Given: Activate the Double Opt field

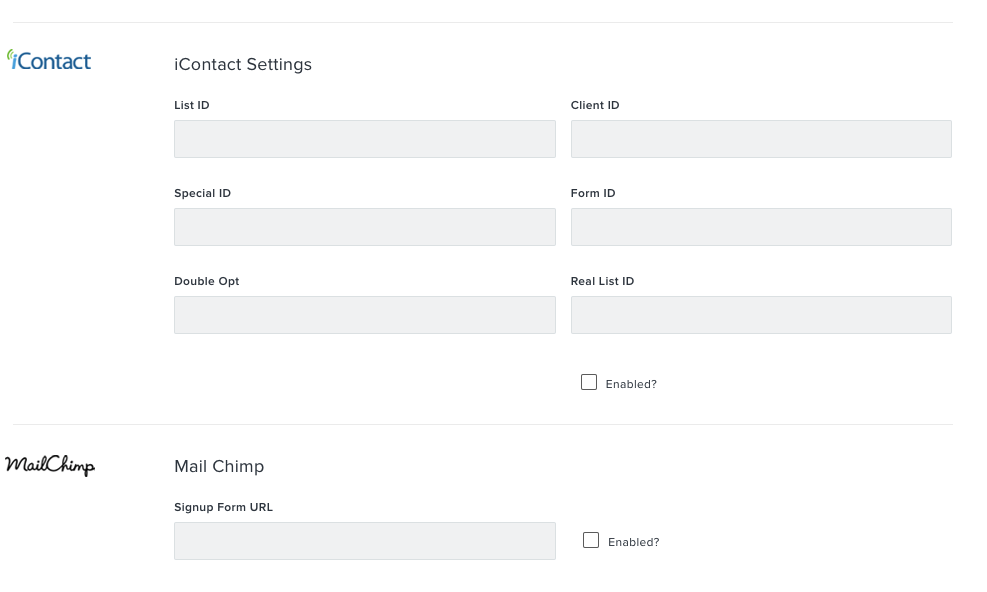Looking at the screenshot, I should (x=364, y=315).
